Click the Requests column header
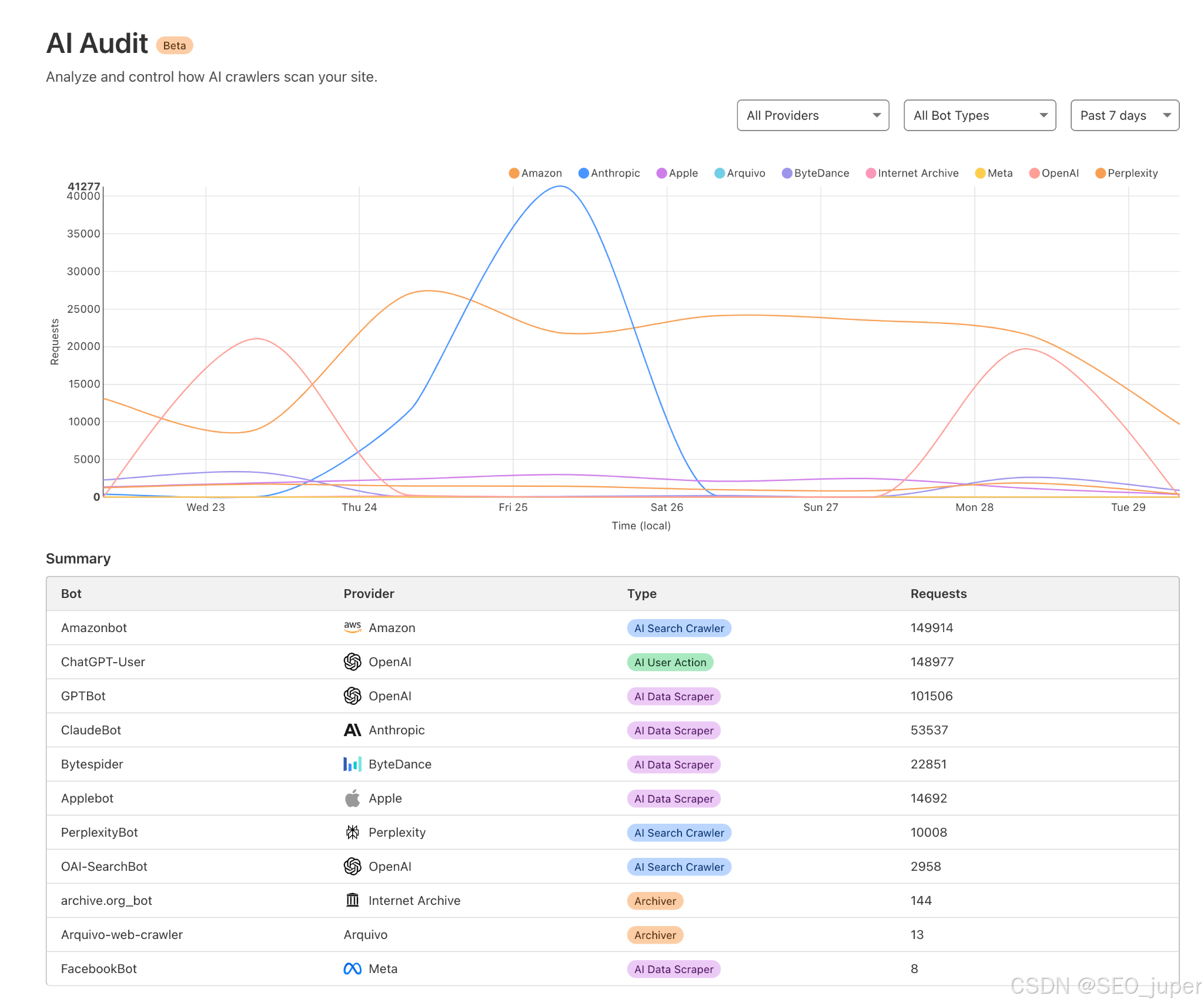 click(938, 593)
